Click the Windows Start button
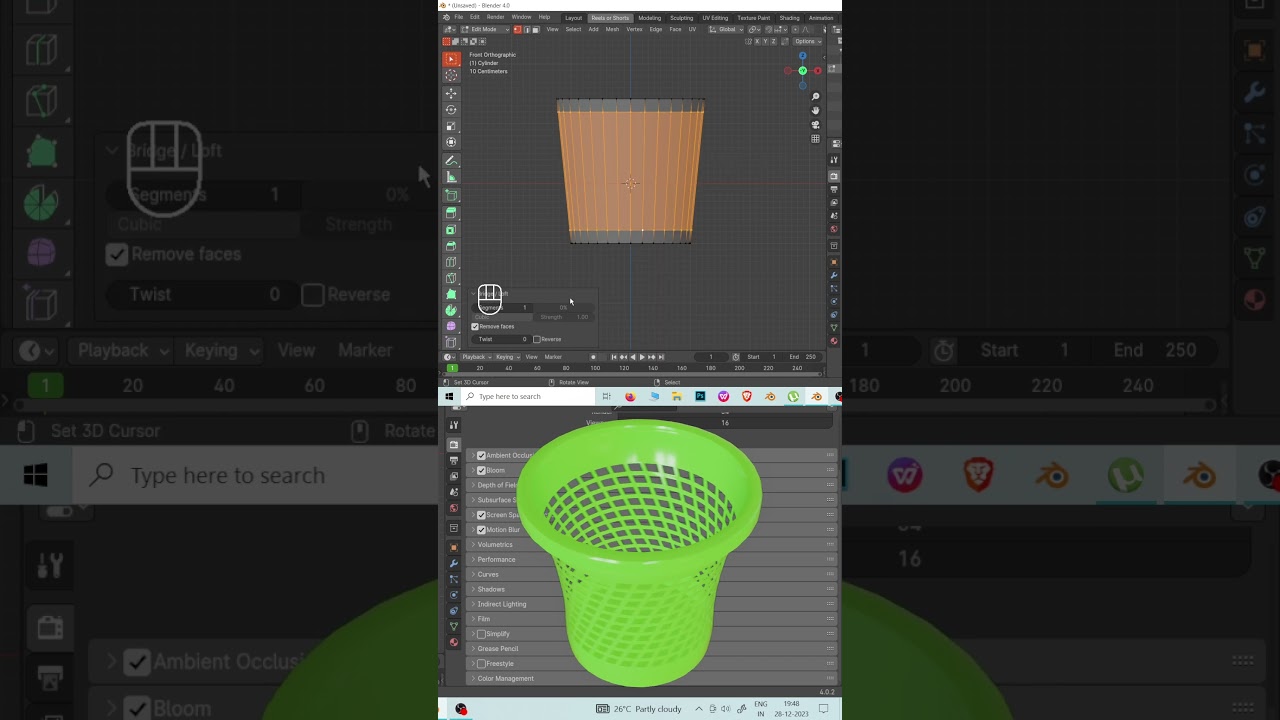This screenshot has width=1280, height=720. click(x=449, y=397)
